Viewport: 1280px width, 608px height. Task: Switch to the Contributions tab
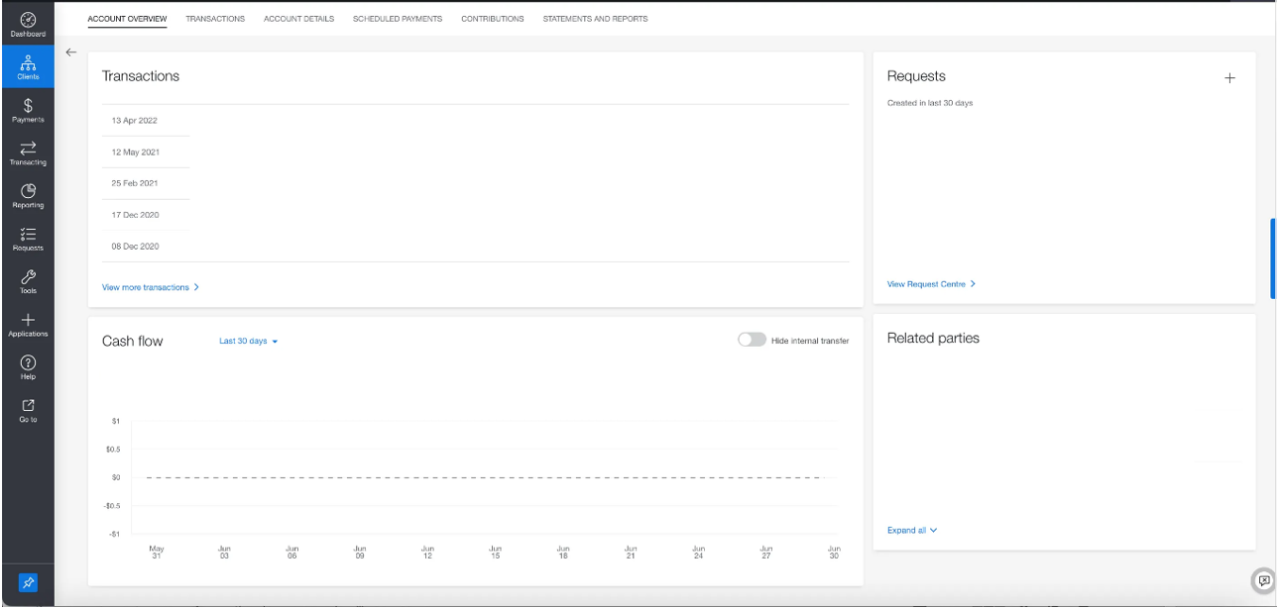point(492,19)
